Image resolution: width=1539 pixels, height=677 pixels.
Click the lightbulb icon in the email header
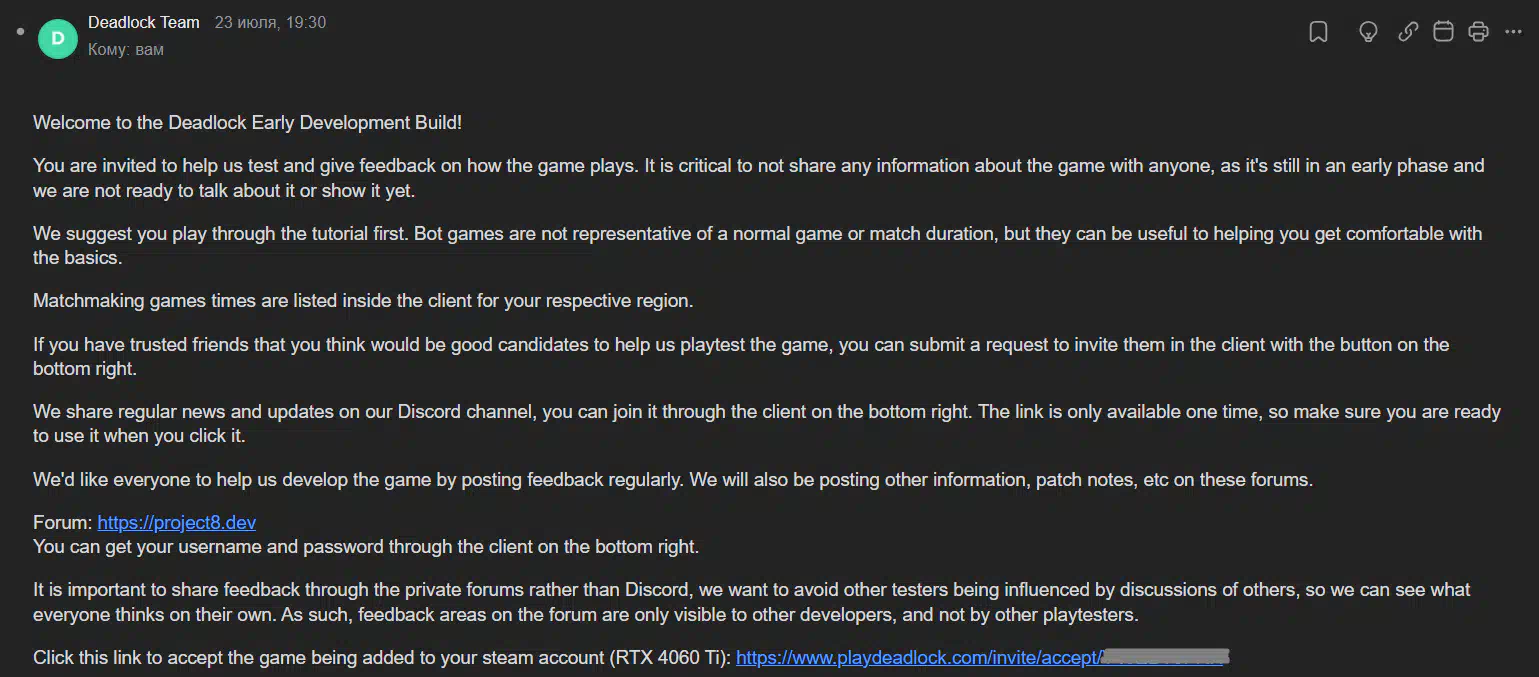1368,32
